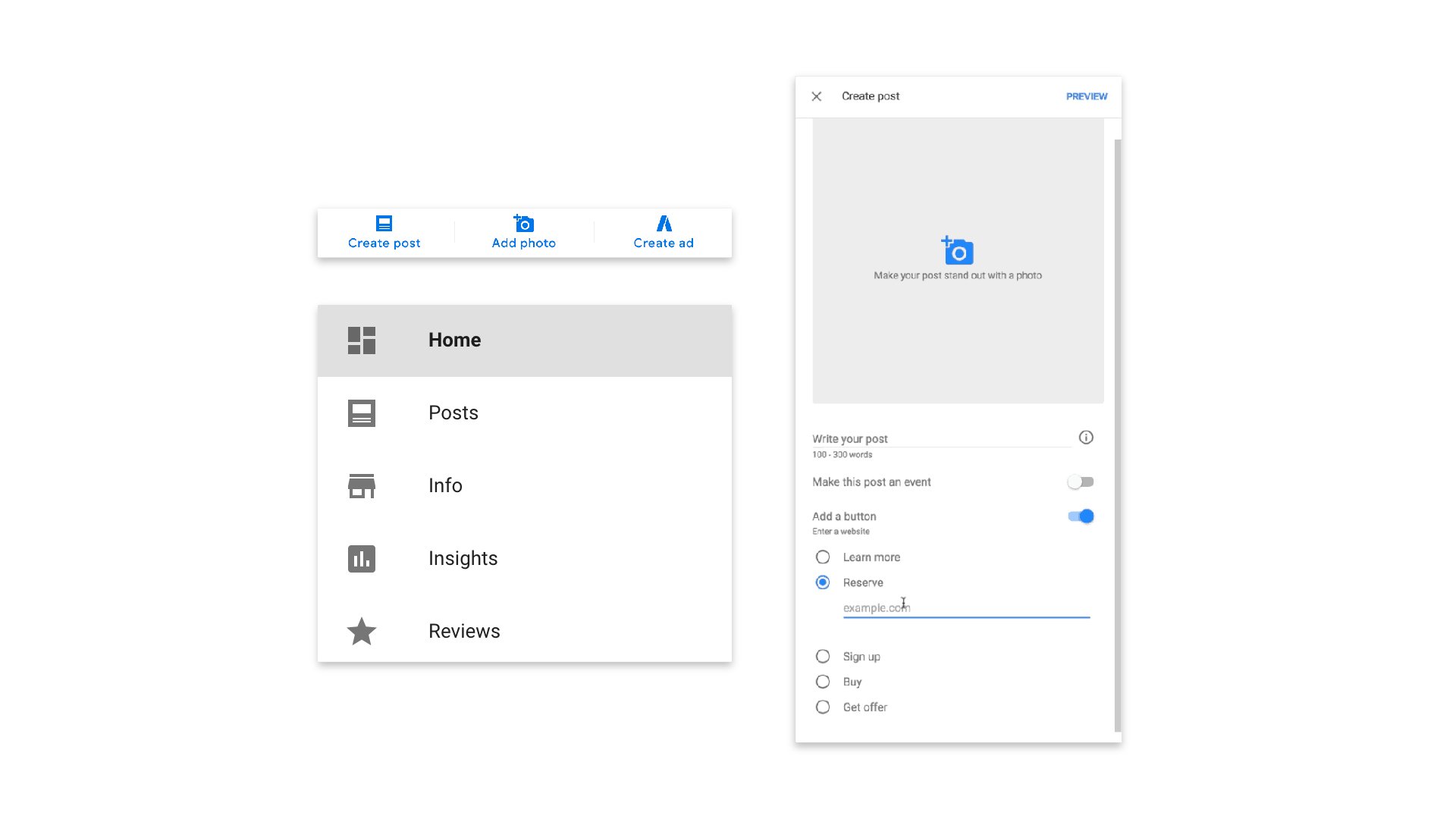Click the PREVIEW link

pyautogui.click(x=1086, y=96)
